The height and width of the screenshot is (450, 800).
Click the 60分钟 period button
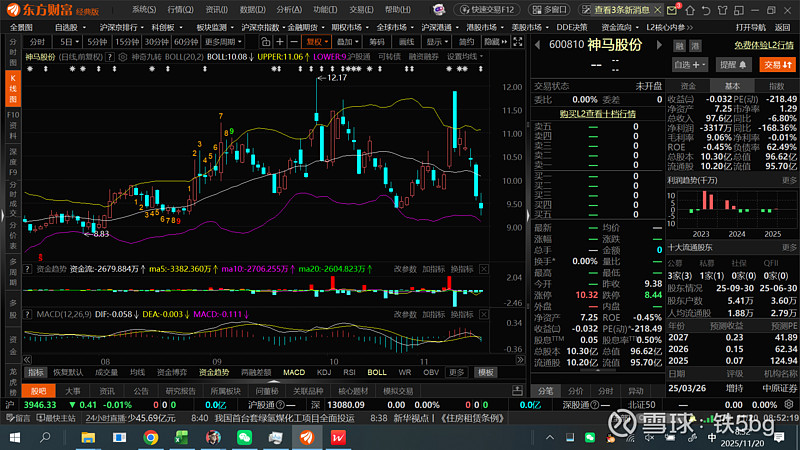186,42
